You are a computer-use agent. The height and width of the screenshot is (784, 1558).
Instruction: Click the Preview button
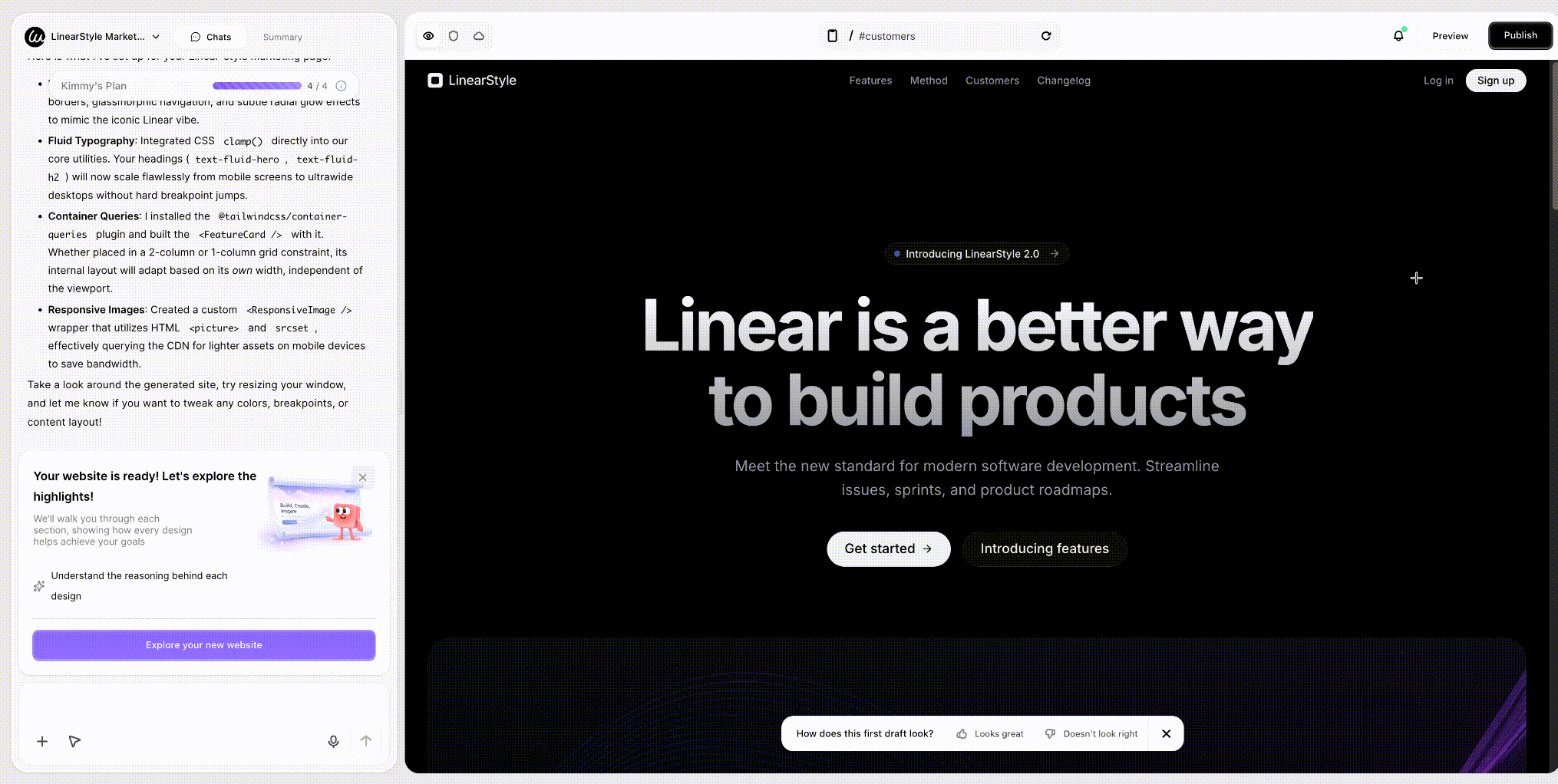tap(1450, 36)
